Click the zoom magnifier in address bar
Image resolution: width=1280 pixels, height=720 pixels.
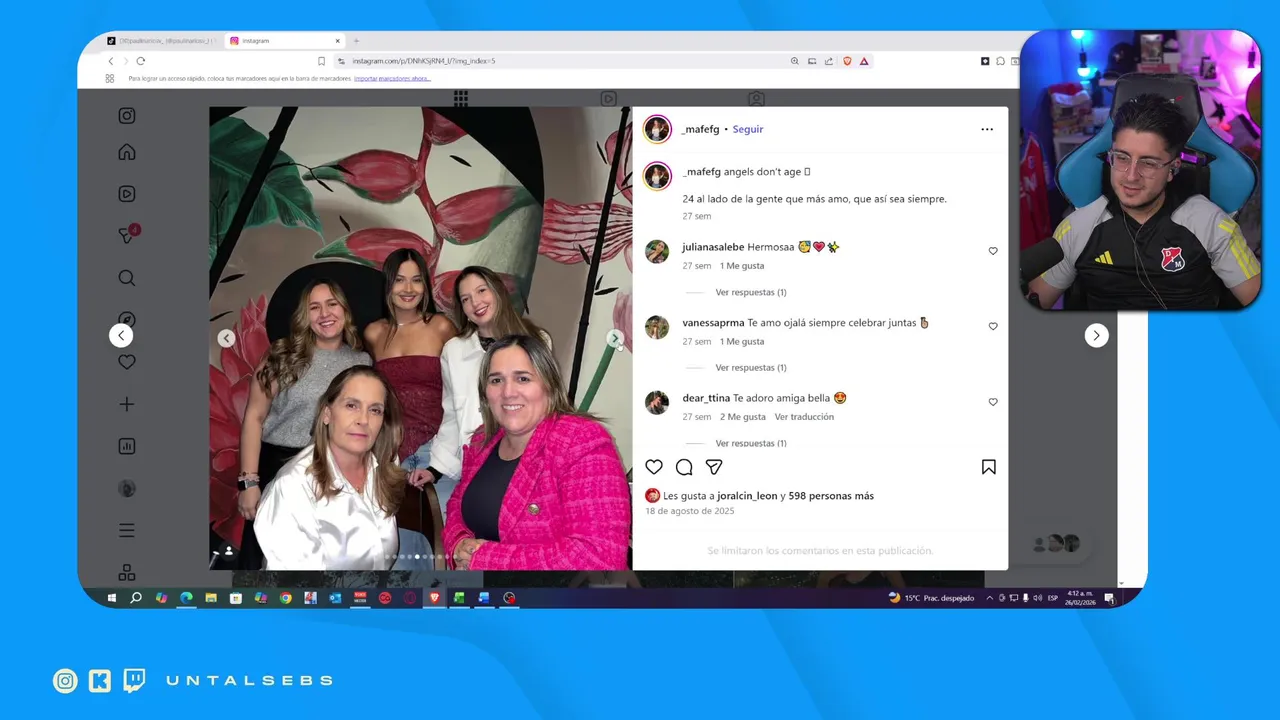[x=795, y=61]
